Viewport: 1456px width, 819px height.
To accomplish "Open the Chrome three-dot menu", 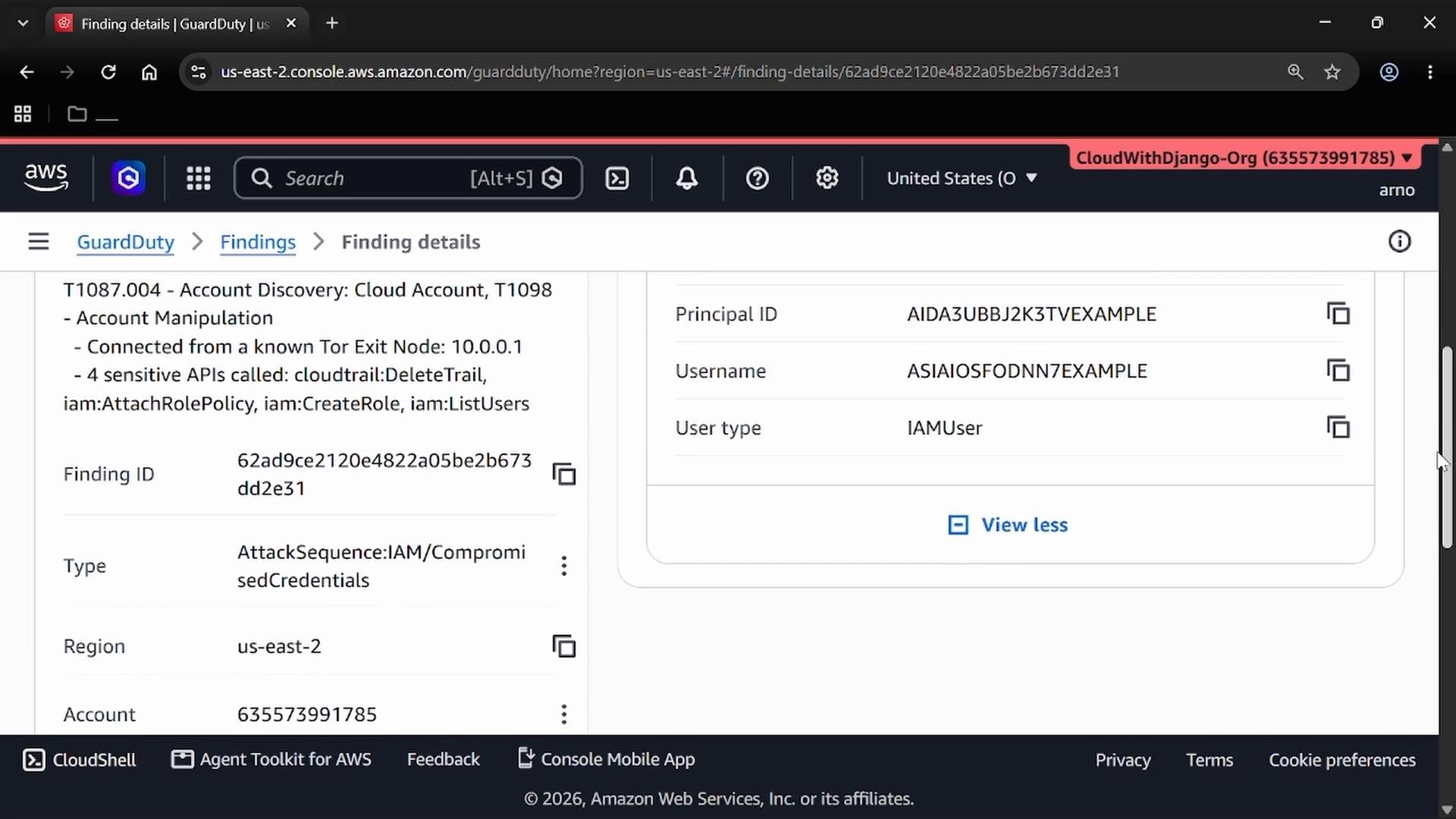I will [1430, 72].
